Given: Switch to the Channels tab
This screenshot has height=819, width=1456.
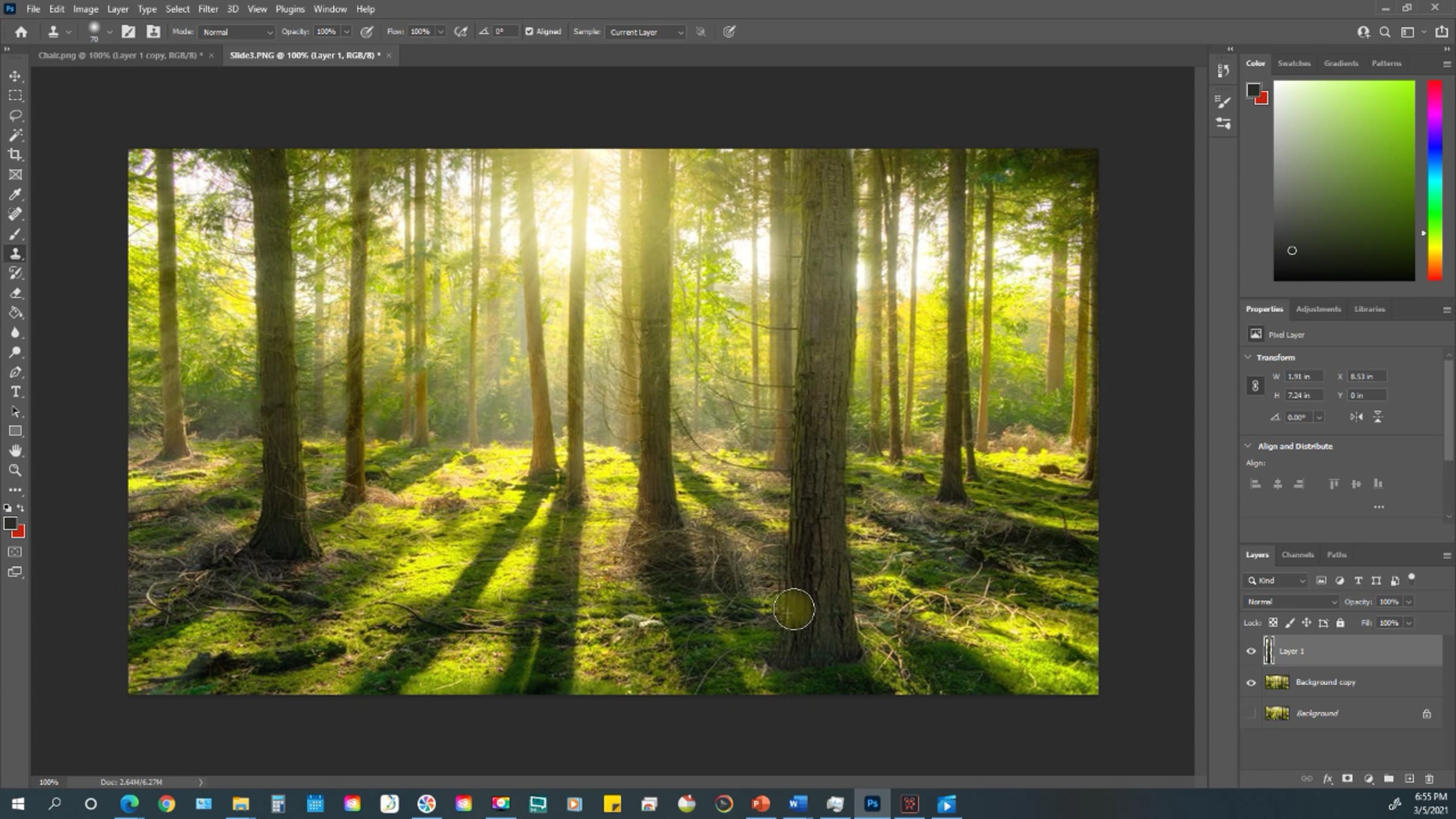Looking at the screenshot, I should [1297, 554].
